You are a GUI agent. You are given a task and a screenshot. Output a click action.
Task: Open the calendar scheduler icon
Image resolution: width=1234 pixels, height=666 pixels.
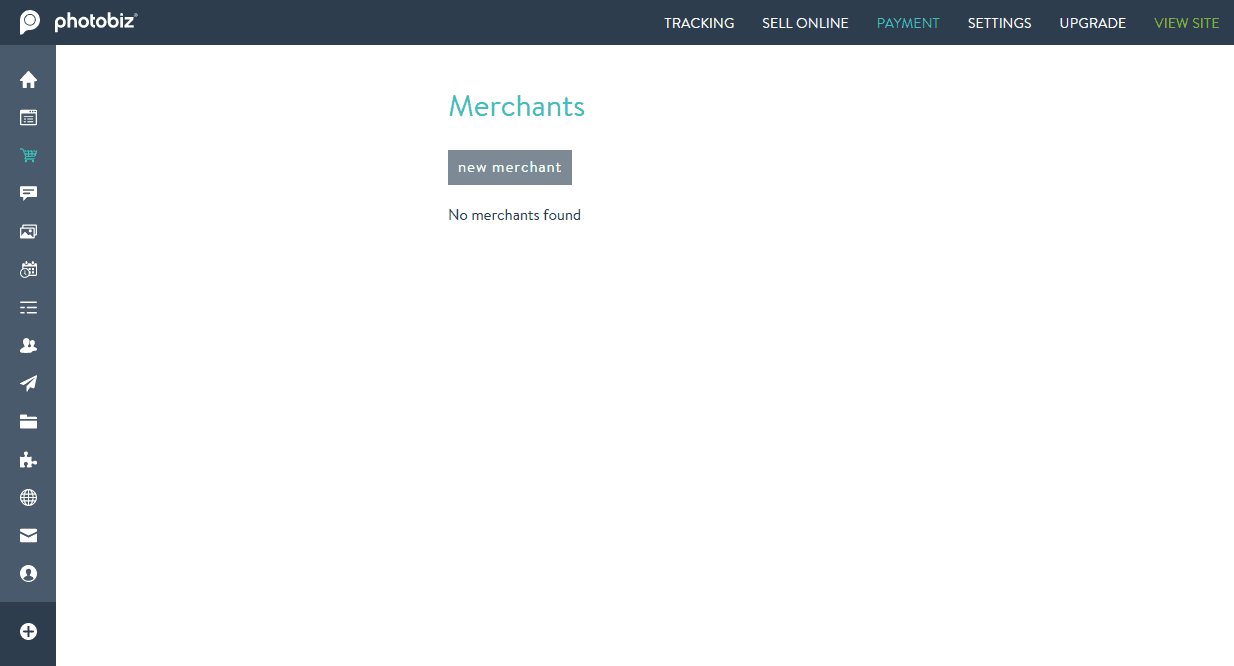27,269
